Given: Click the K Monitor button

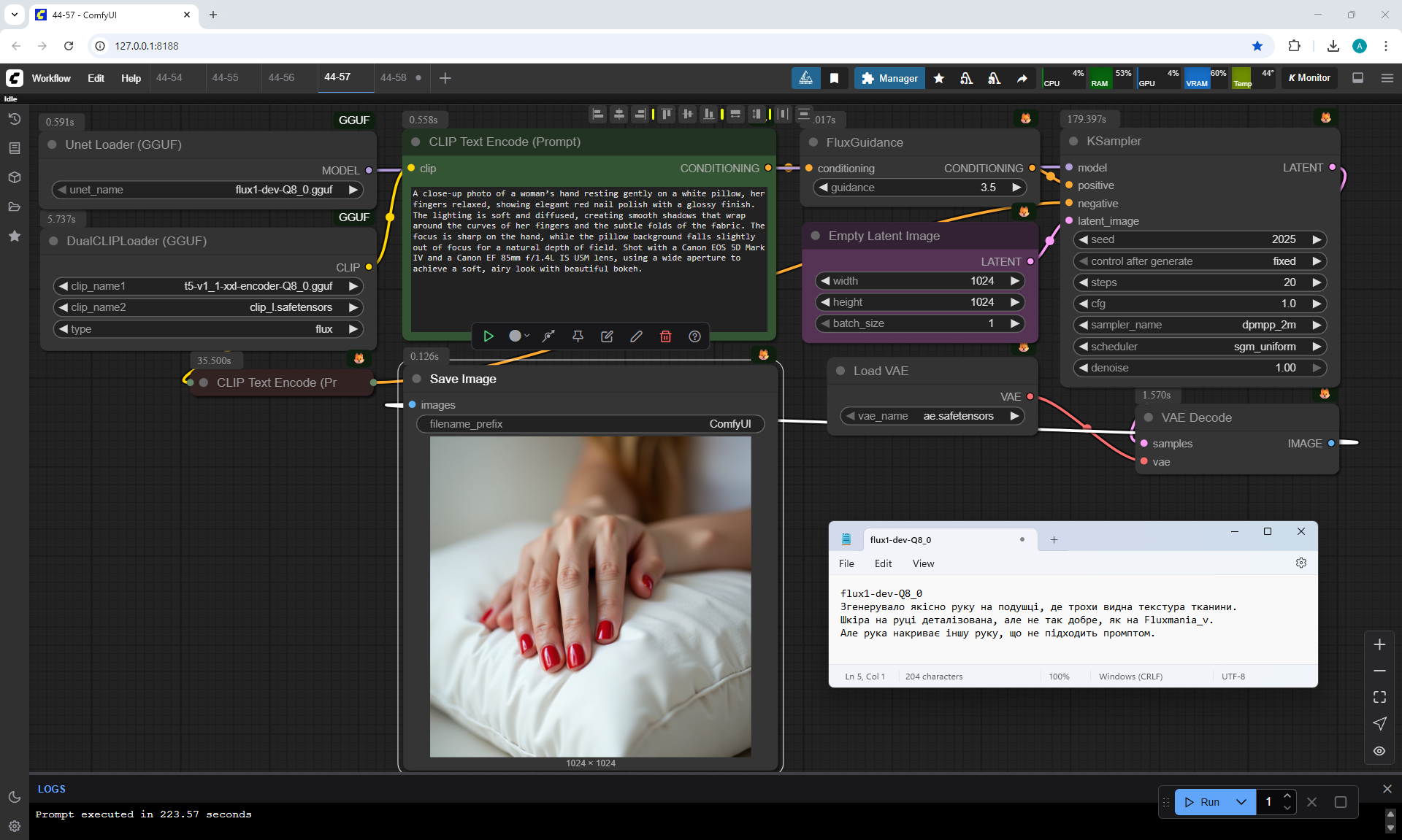Looking at the screenshot, I should (1309, 78).
